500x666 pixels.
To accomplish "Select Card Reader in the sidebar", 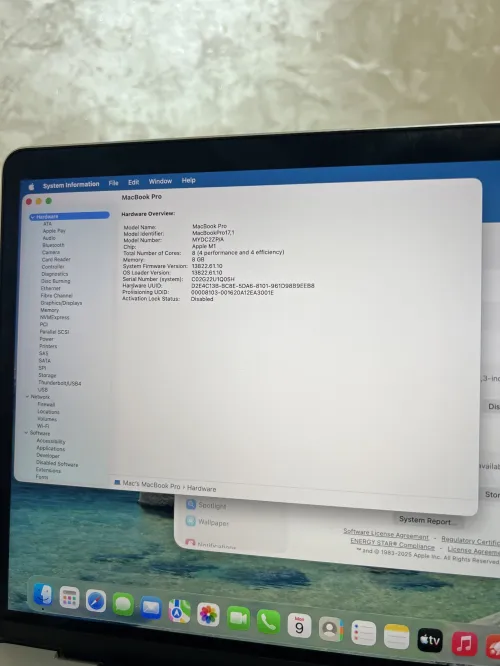I will point(56,260).
